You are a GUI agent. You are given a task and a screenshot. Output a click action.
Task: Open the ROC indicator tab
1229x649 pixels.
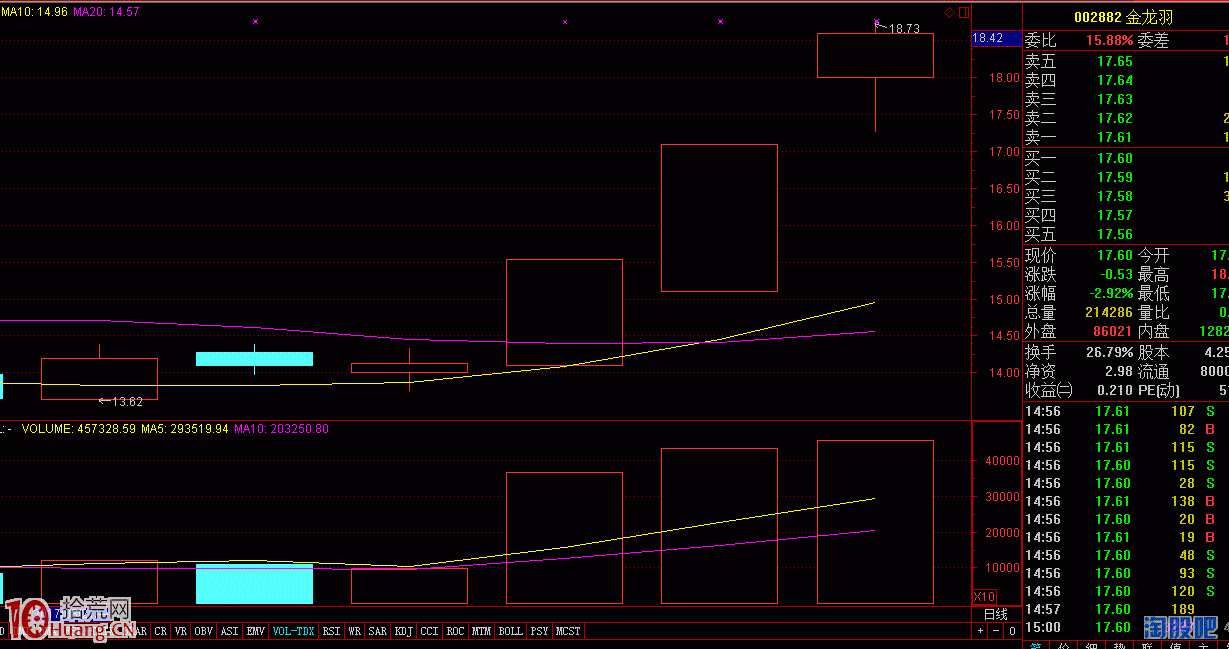455,632
